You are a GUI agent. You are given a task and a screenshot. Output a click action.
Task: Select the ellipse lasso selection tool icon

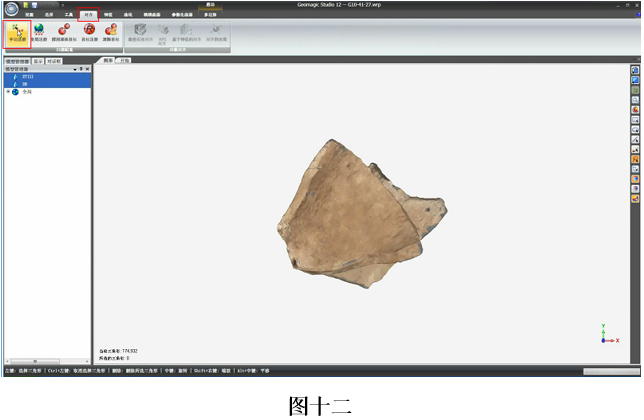635,130
